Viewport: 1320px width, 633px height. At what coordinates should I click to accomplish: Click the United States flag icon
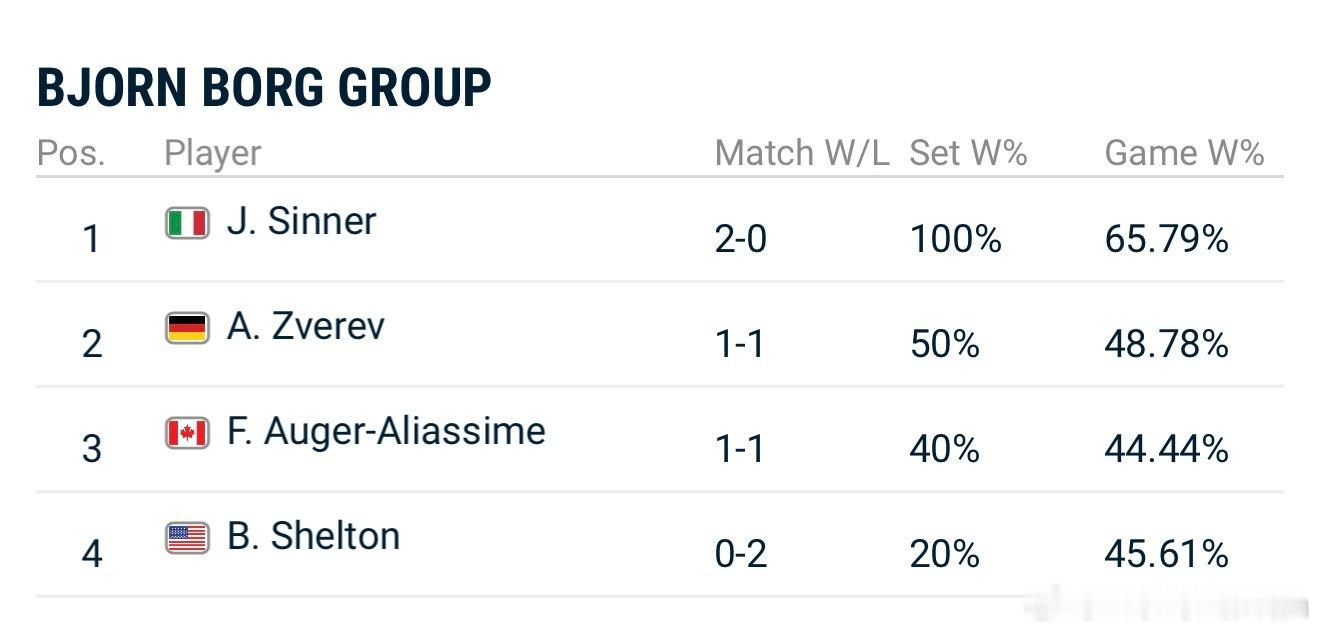point(187,538)
